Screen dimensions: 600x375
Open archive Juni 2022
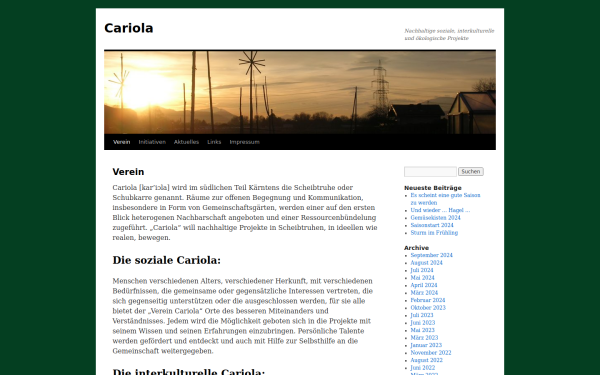point(422,368)
